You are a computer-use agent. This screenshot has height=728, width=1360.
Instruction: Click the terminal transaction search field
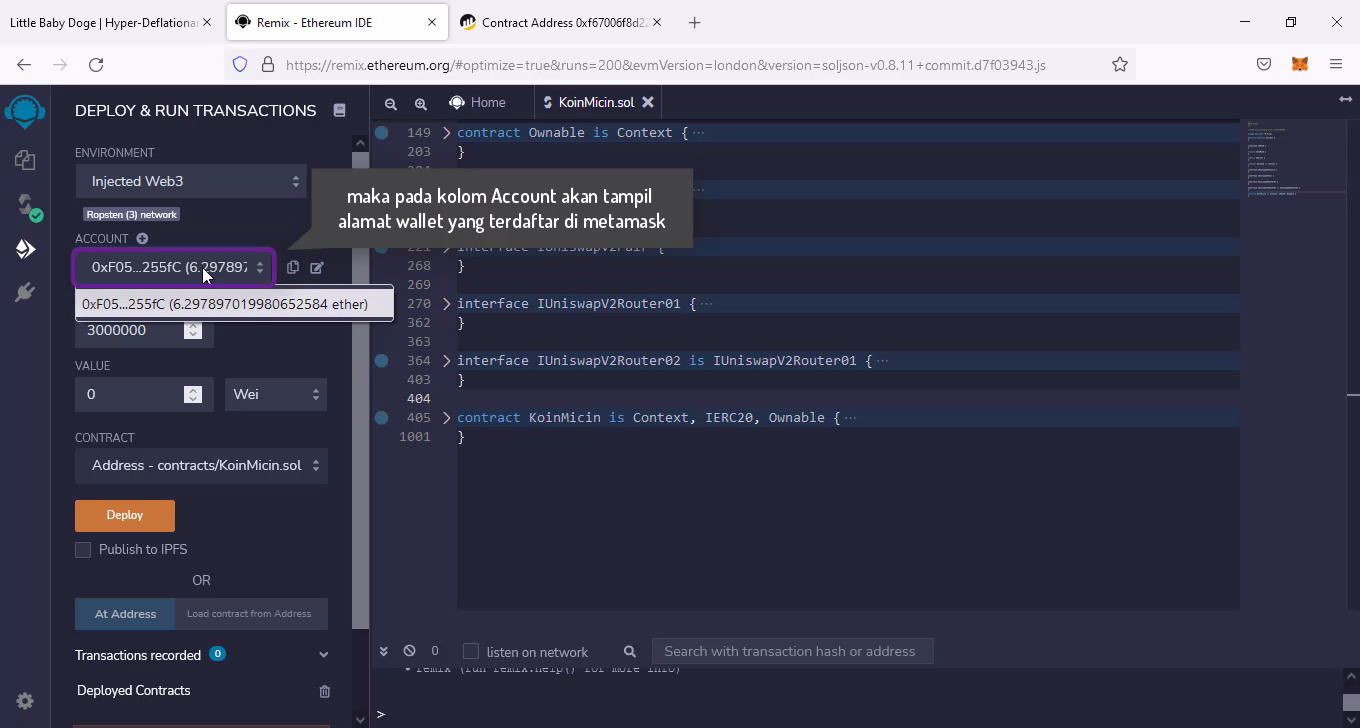pyautogui.click(x=790, y=651)
